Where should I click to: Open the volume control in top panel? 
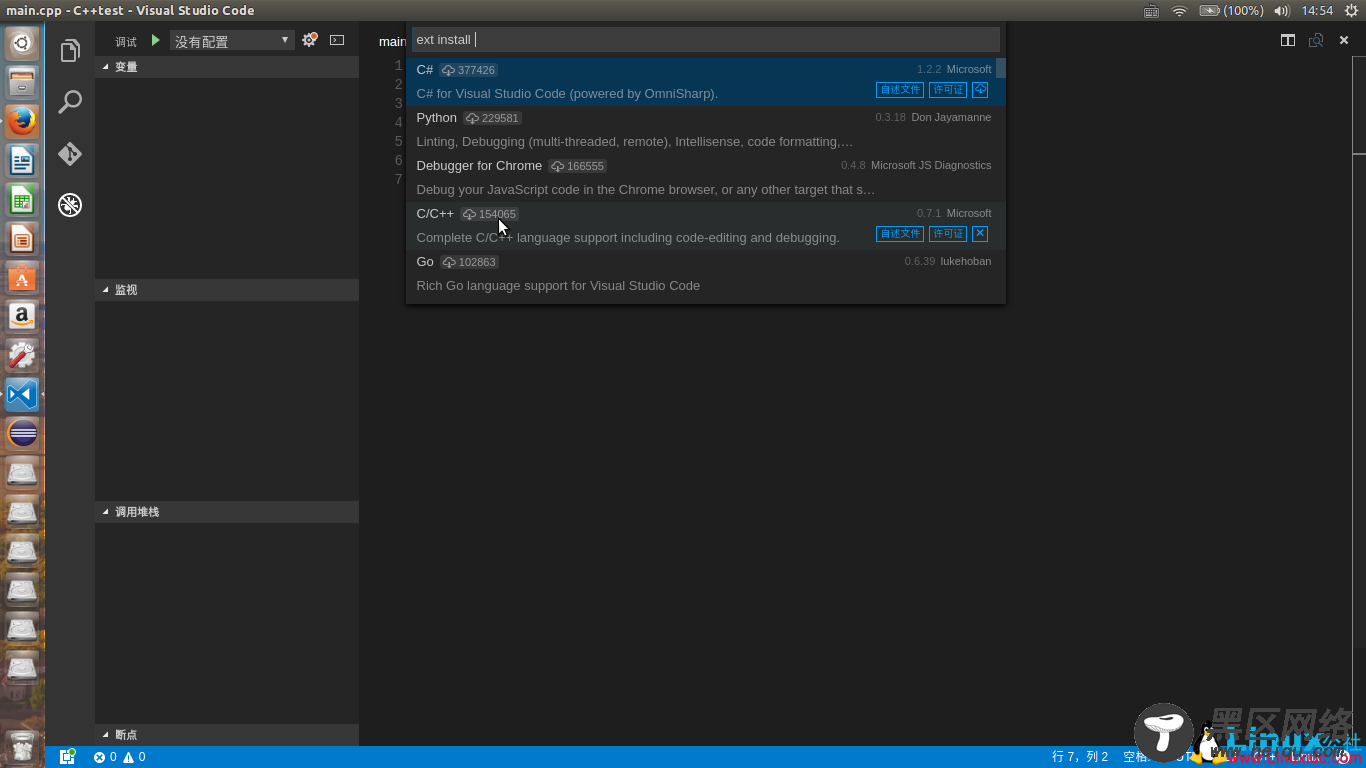(1282, 11)
